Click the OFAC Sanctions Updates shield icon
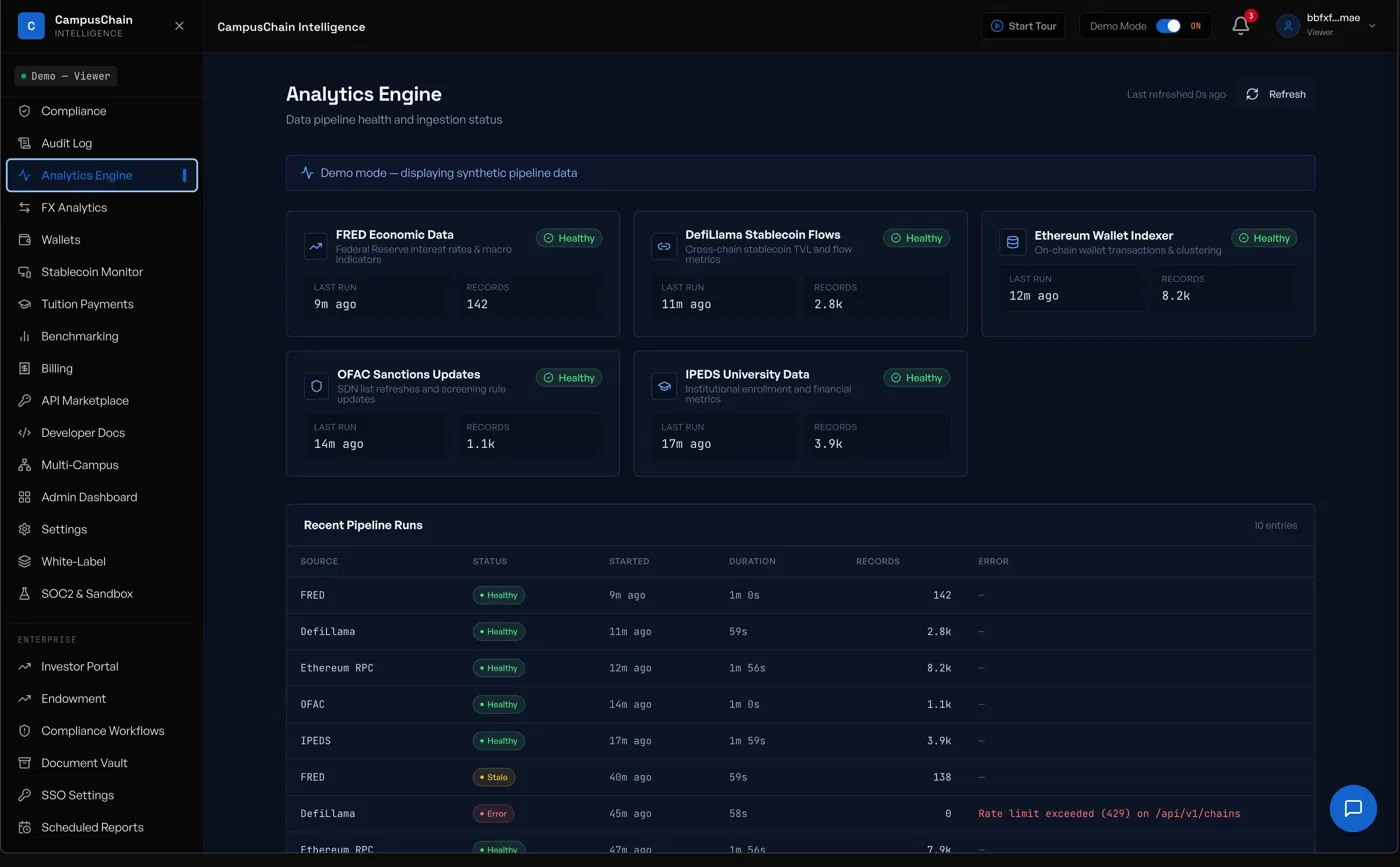The width and height of the screenshot is (1400, 867). [x=316, y=386]
